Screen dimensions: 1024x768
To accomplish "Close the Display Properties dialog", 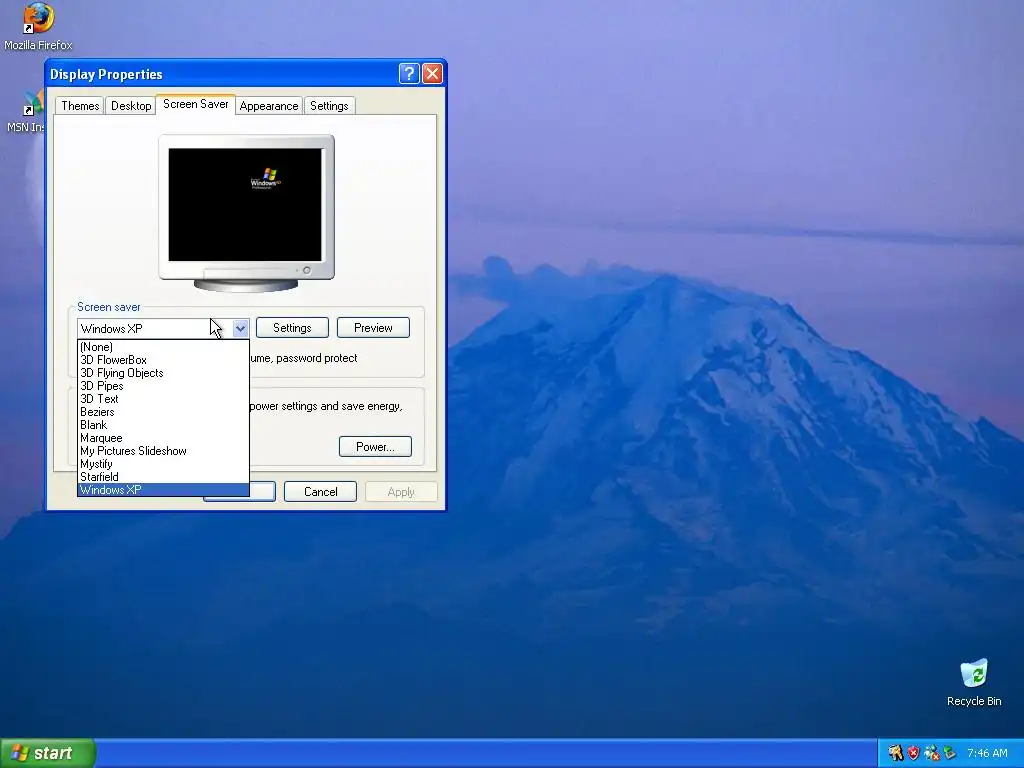I will (x=432, y=74).
